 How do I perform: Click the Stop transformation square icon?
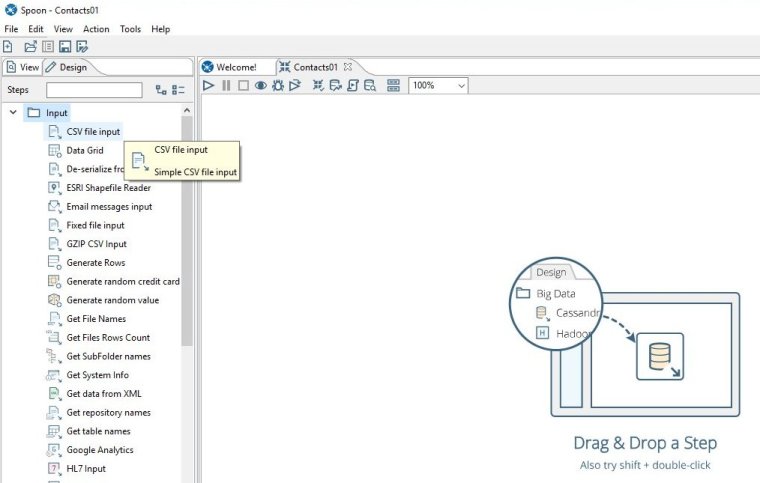(243, 86)
